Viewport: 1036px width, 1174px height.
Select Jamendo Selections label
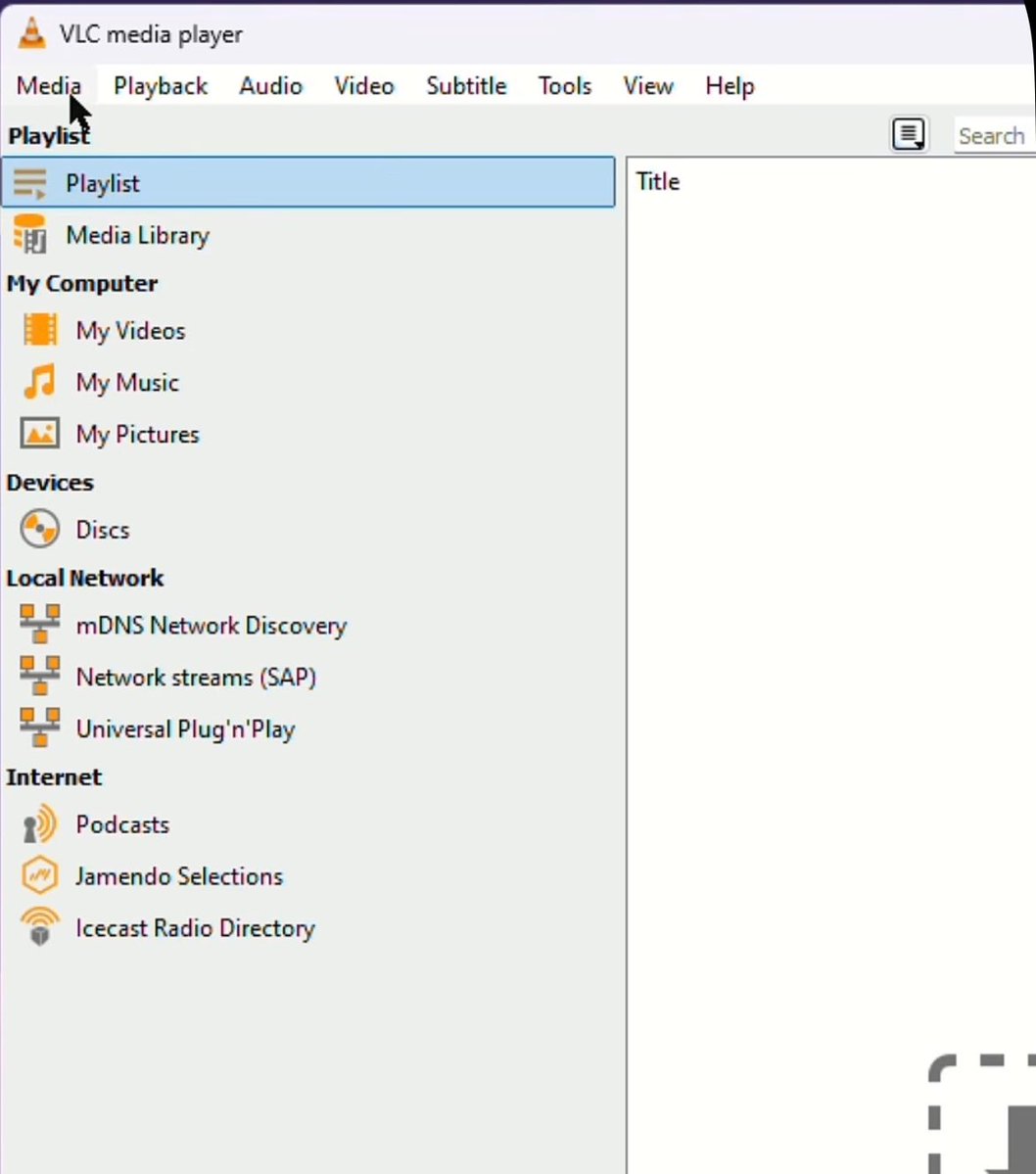pyautogui.click(x=179, y=876)
